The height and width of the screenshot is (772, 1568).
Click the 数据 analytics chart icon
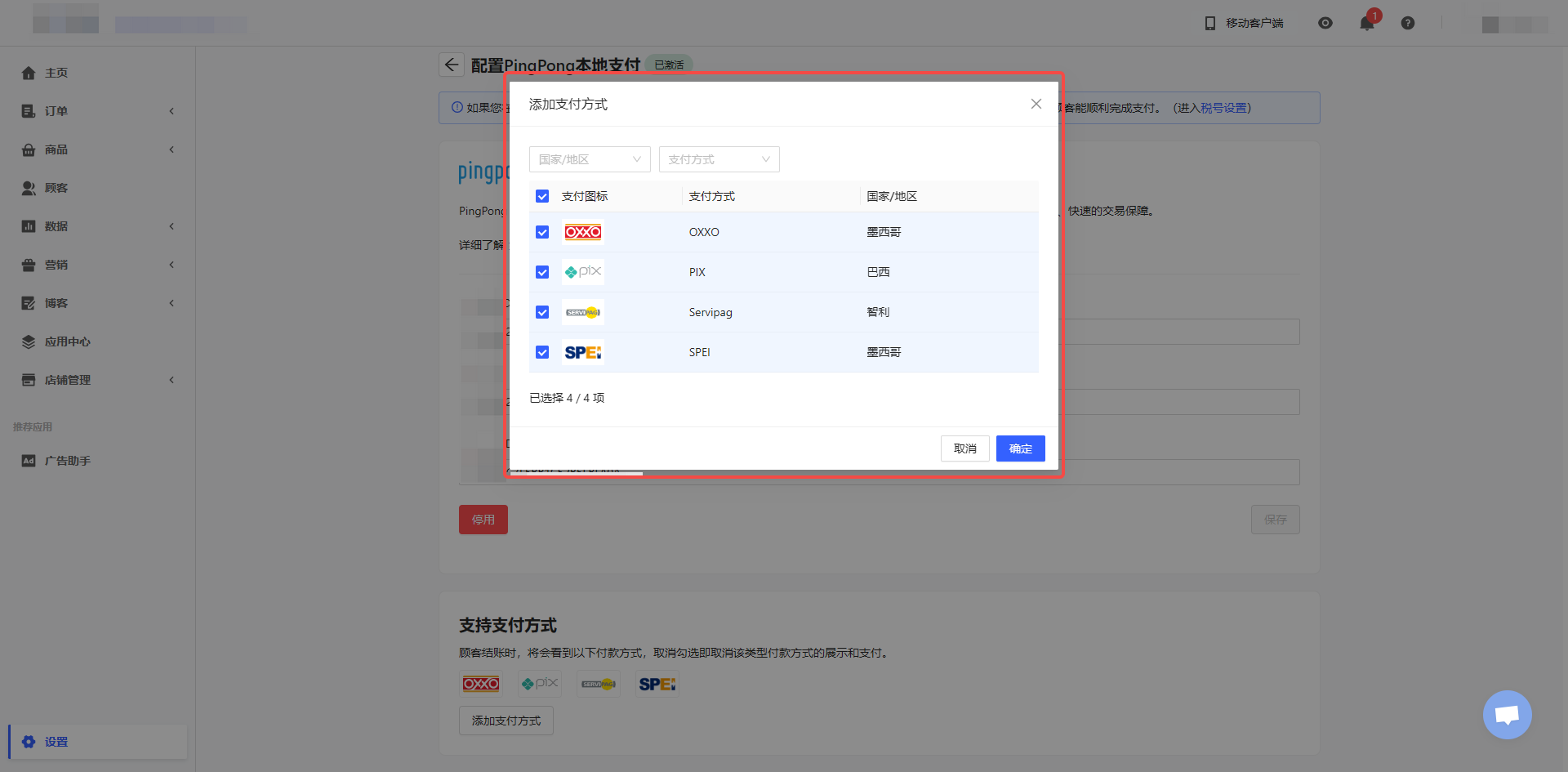[x=29, y=226]
